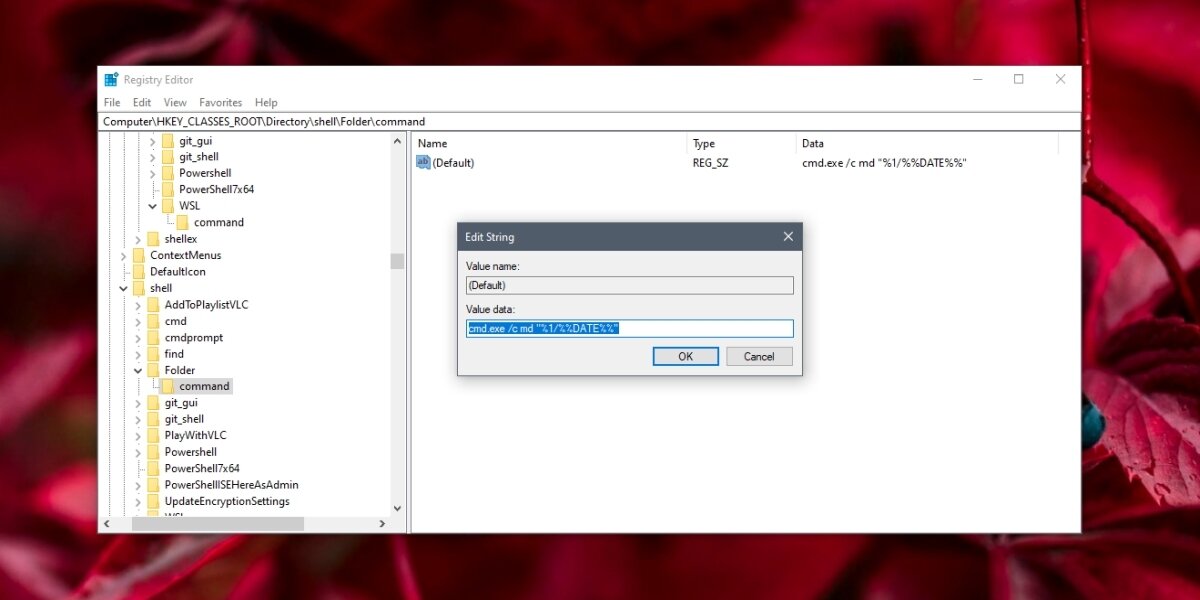This screenshot has width=1200, height=600.
Task: Open the Edit menu
Action: click(142, 102)
